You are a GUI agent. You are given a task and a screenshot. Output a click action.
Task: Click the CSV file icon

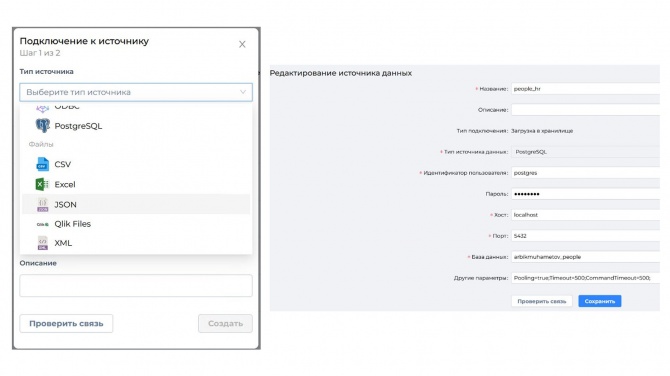point(42,164)
